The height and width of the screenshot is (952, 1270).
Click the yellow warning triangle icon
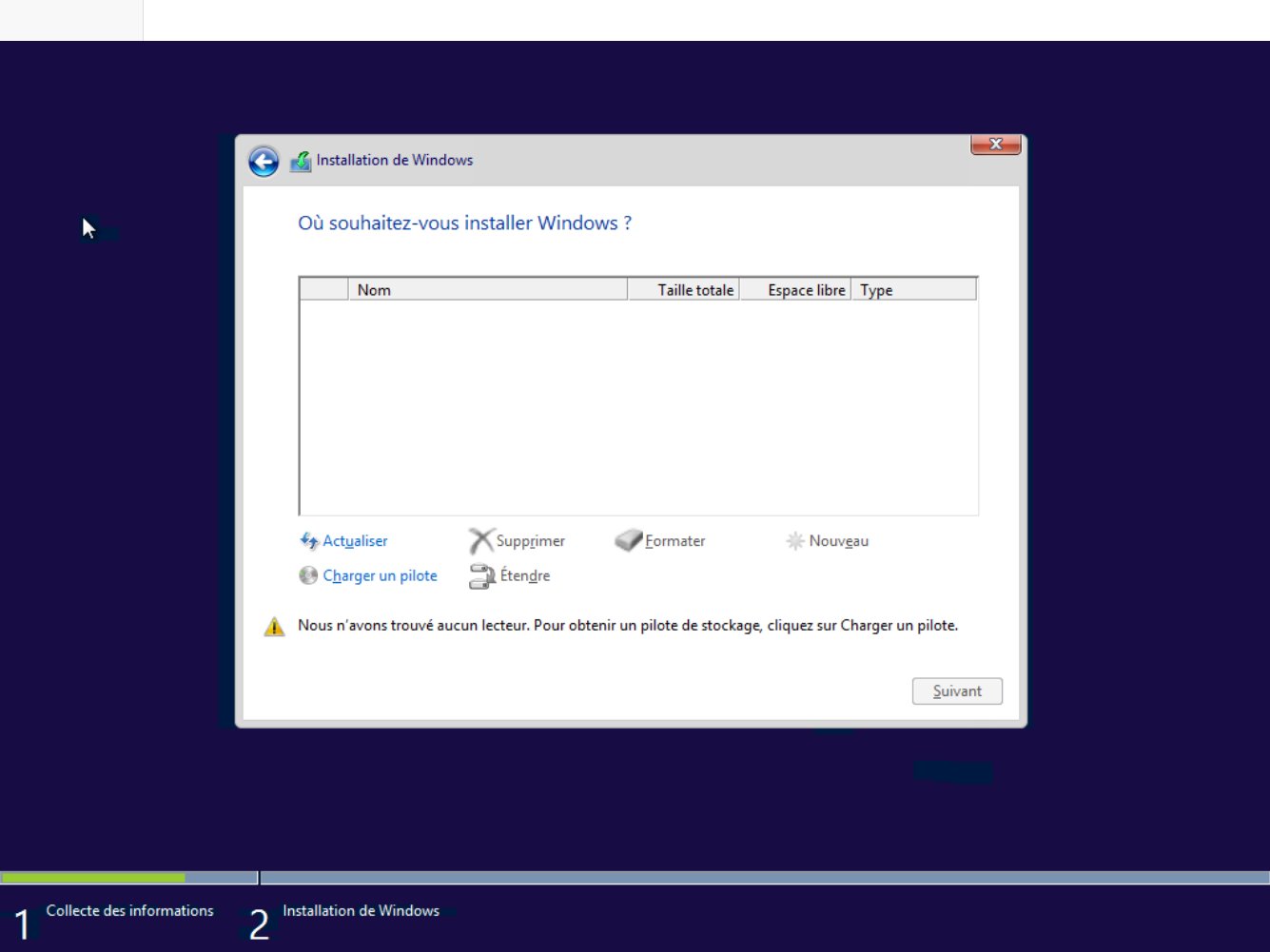(x=274, y=627)
